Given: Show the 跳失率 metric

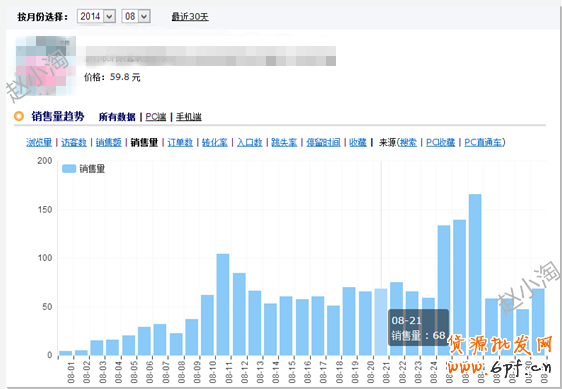Looking at the screenshot, I should (x=284, y=142).
